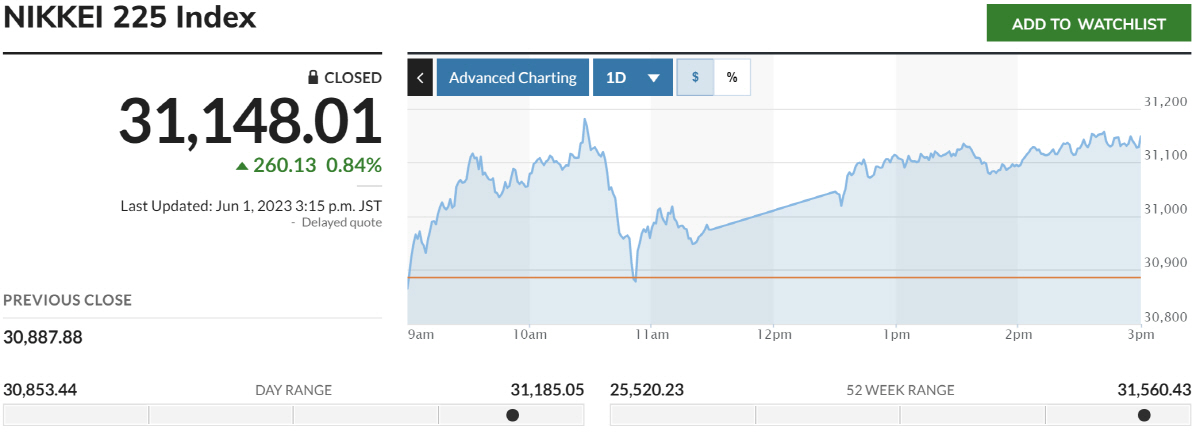Image resolution: width=1200 pixels, height=443 pixels.
Task: Select the 9am label on the time axis
Action: pyautogui.click(x=421, y=334)
